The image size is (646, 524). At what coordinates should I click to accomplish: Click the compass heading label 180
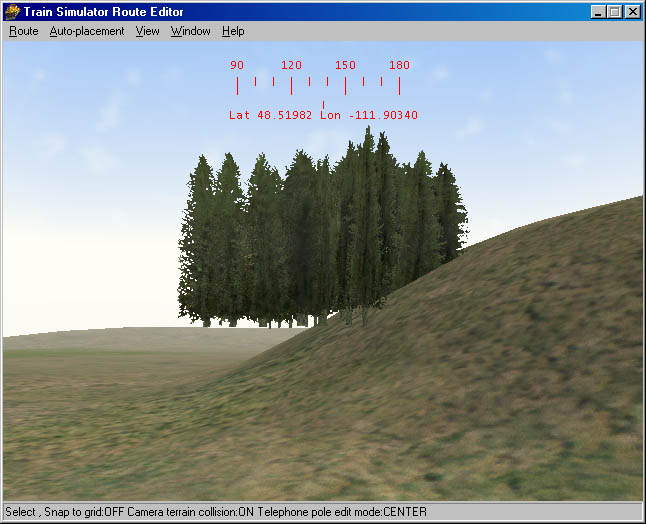(x=399, y=65)
